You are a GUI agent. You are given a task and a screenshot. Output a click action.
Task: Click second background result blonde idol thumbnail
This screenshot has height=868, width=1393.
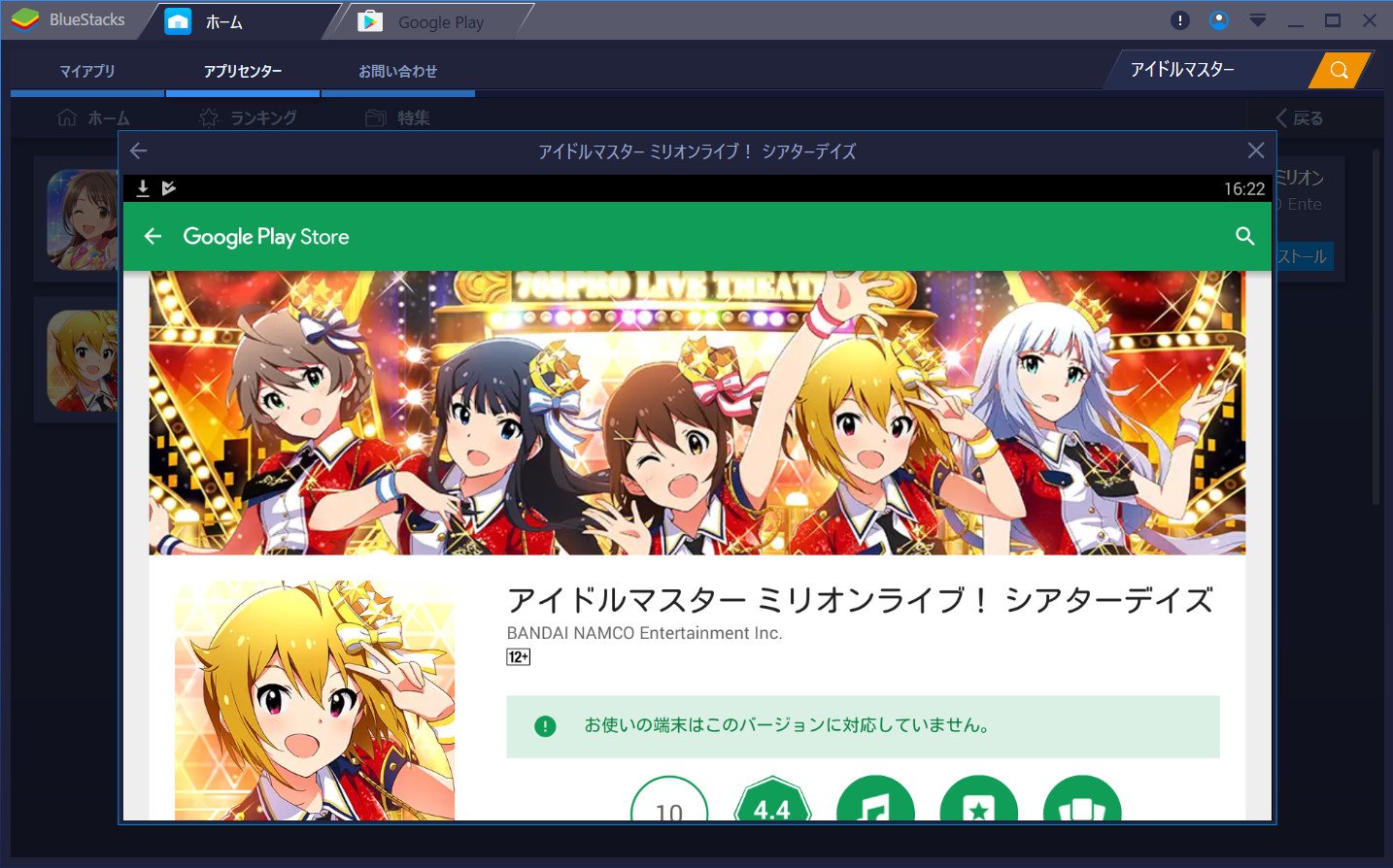coord(83,360)
